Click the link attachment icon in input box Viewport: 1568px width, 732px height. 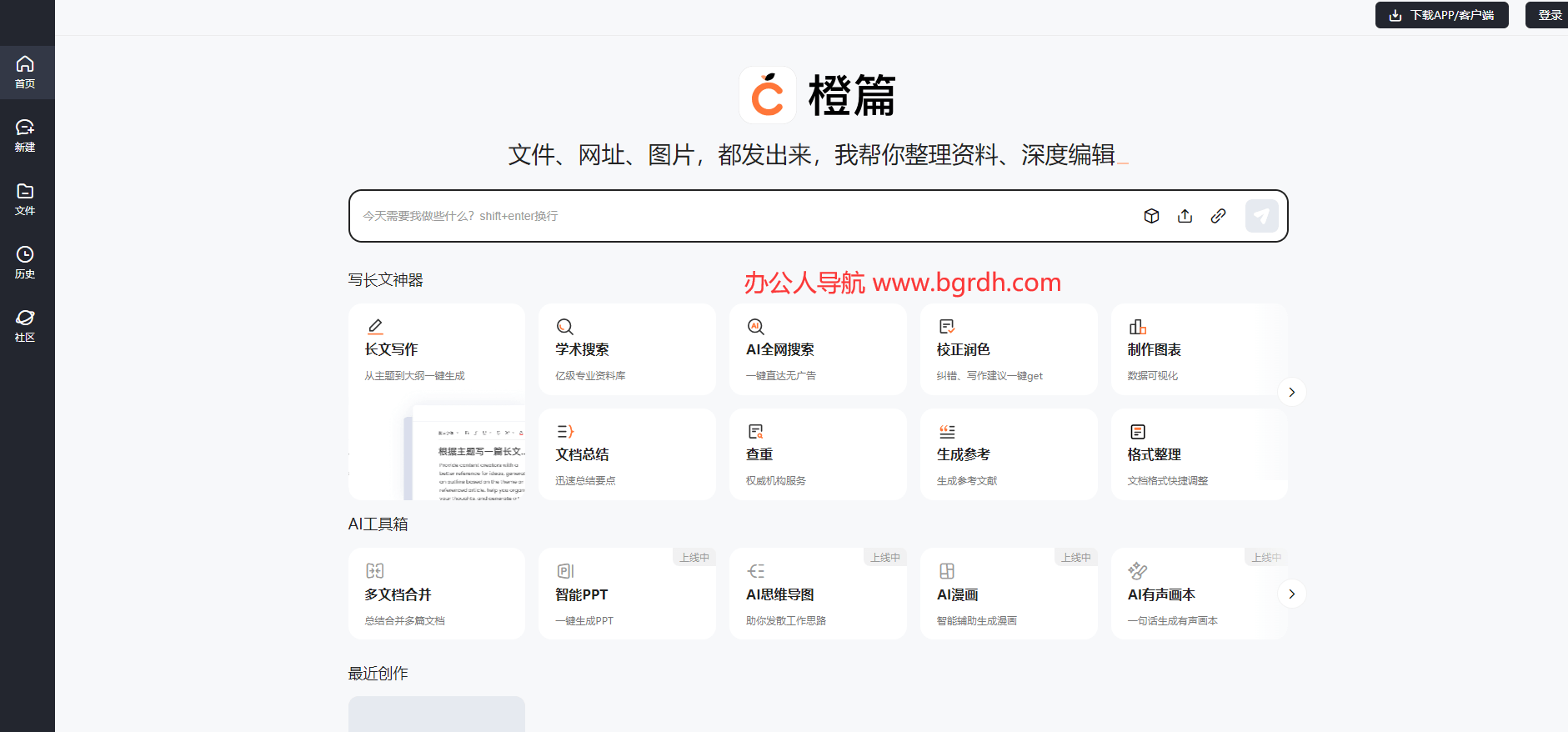(x=1218, y=216)
